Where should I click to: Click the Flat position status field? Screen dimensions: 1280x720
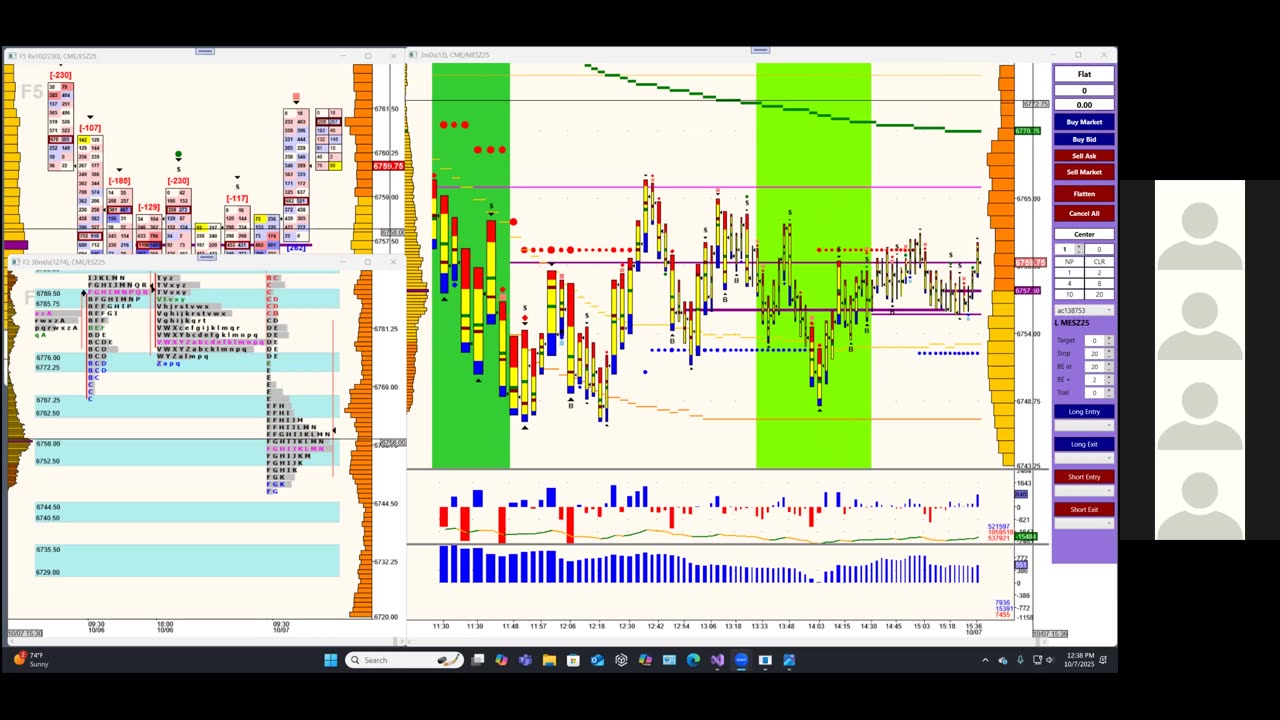click(1084, 74)
